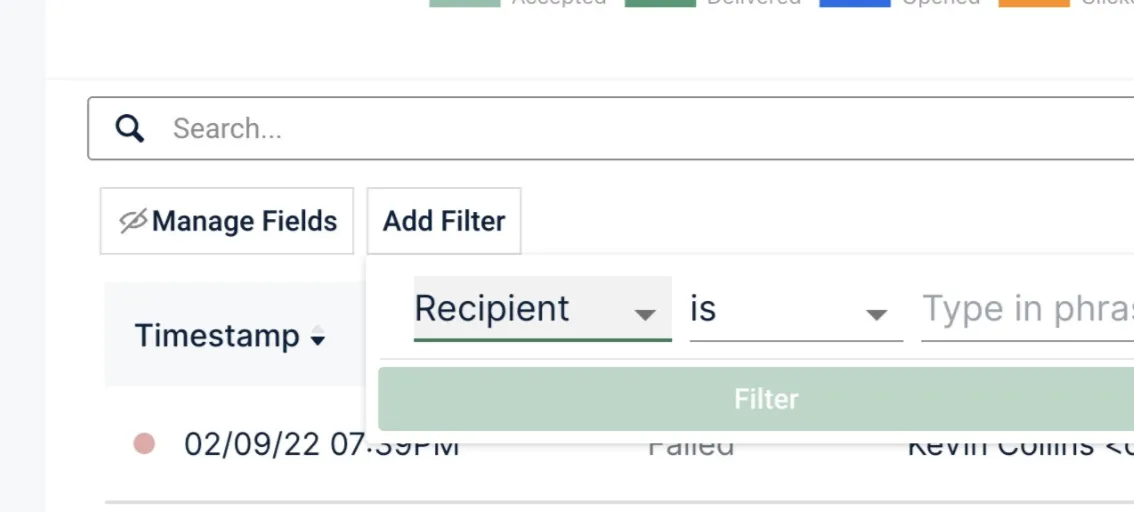Select the Recipient filter field combo box
Screen dimensions: 1134x512
(x=542, y=309)
